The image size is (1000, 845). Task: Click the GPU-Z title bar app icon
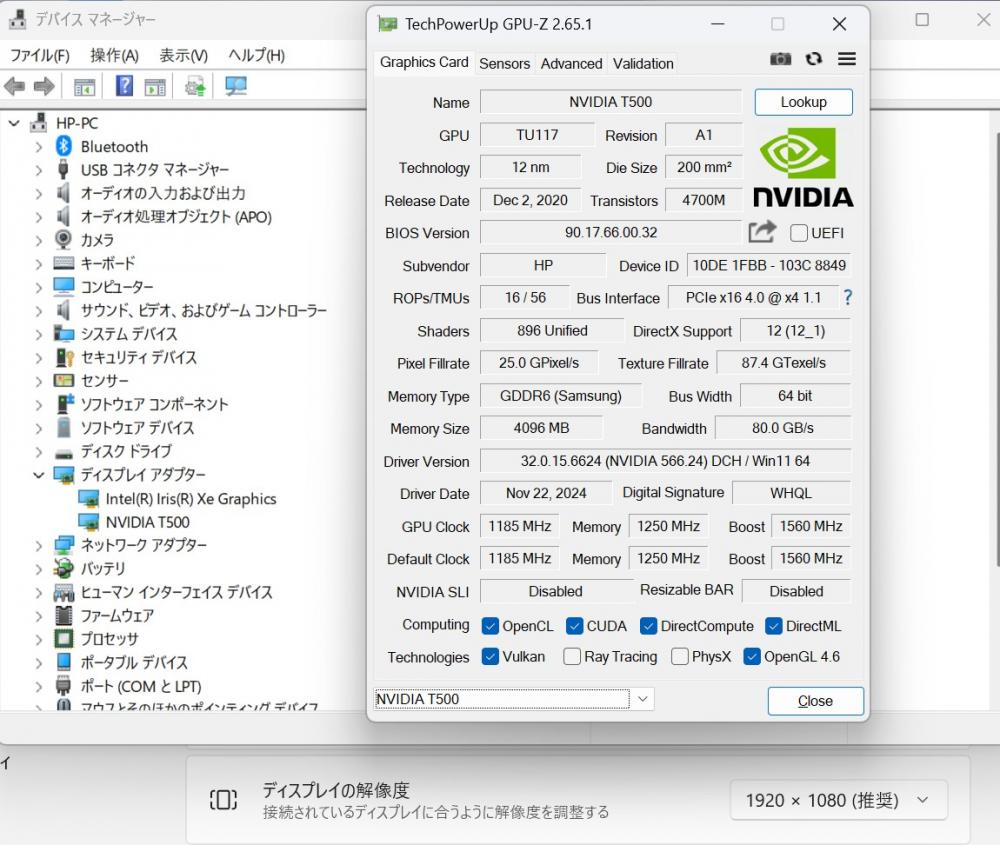point(387,24)
